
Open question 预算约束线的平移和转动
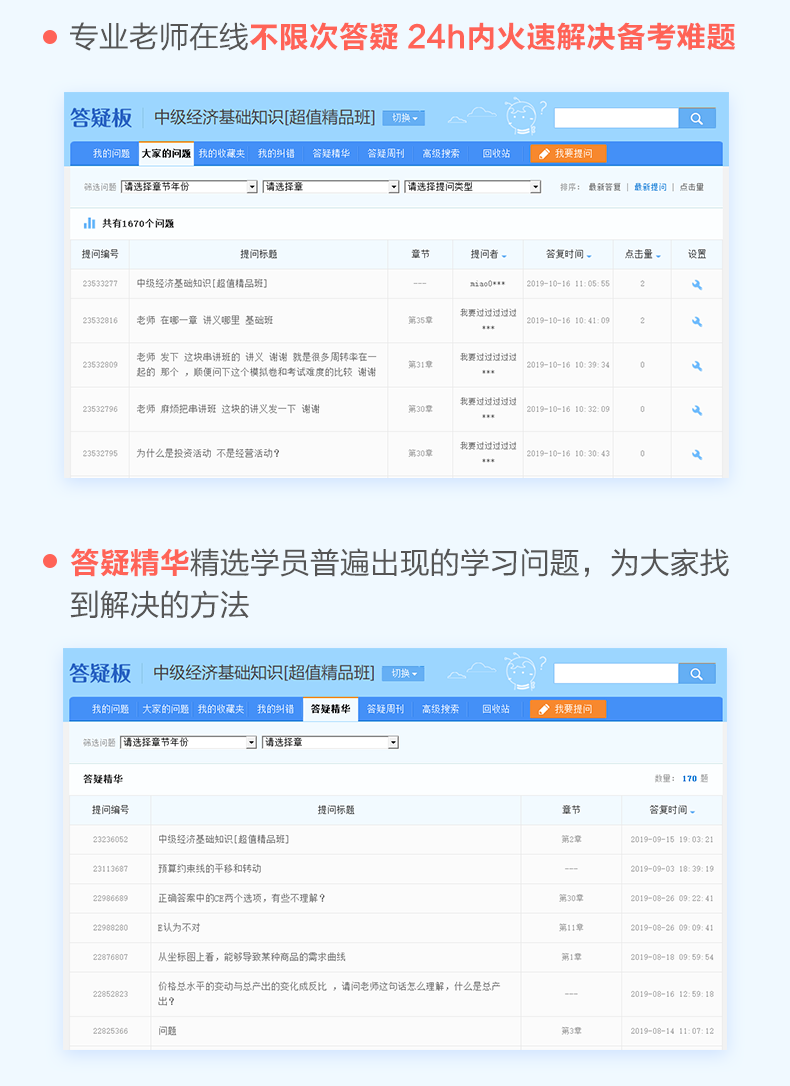[210, 869]
